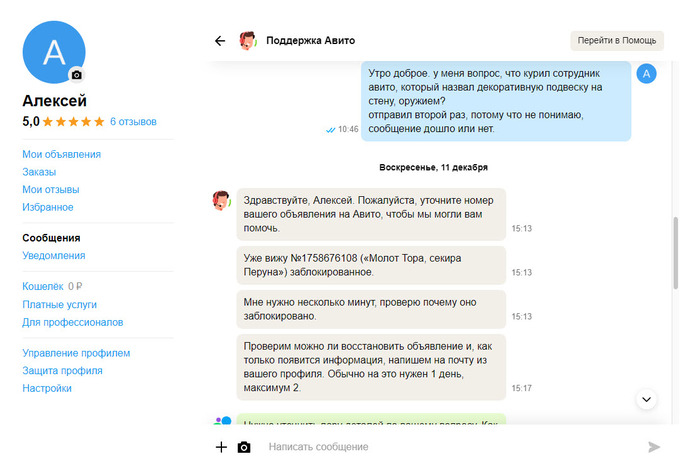Click the message 'Здравствуйте, Алексей. Пожалуйста, уточните'
This screenshot has width=700, height=471.
(371, 214)
